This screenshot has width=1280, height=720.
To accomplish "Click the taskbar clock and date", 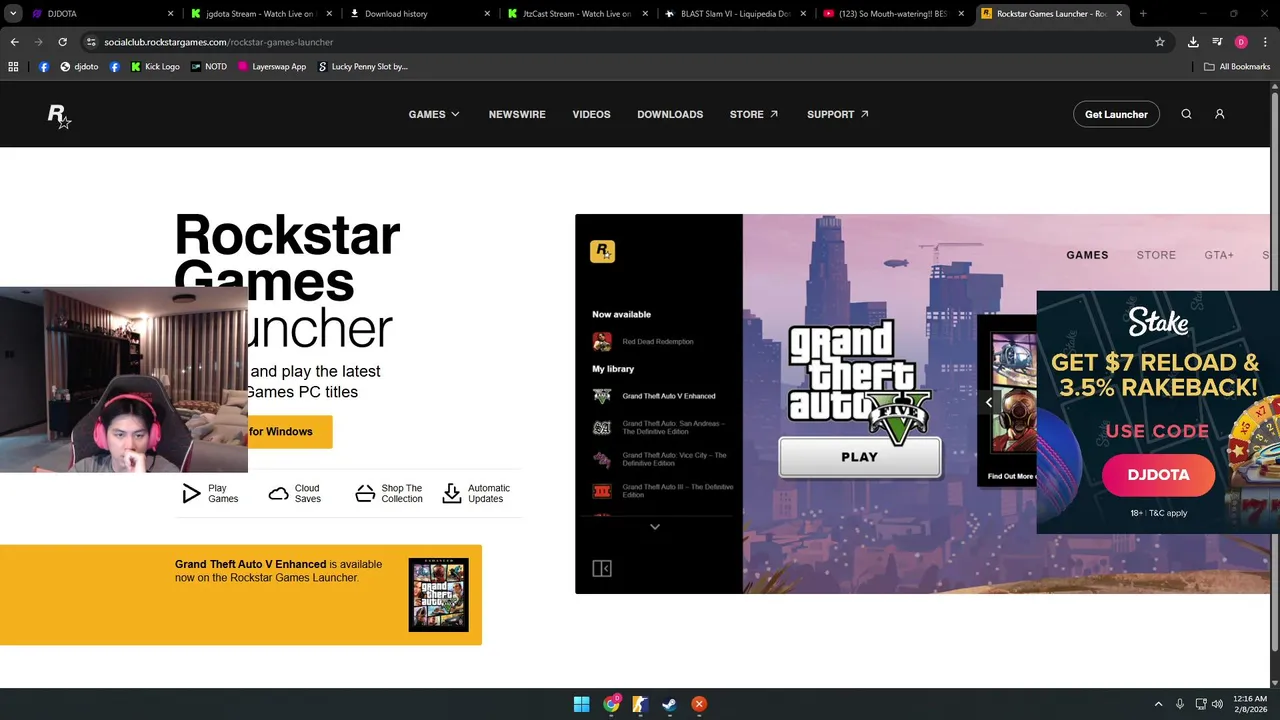I will click(1250, 704).
